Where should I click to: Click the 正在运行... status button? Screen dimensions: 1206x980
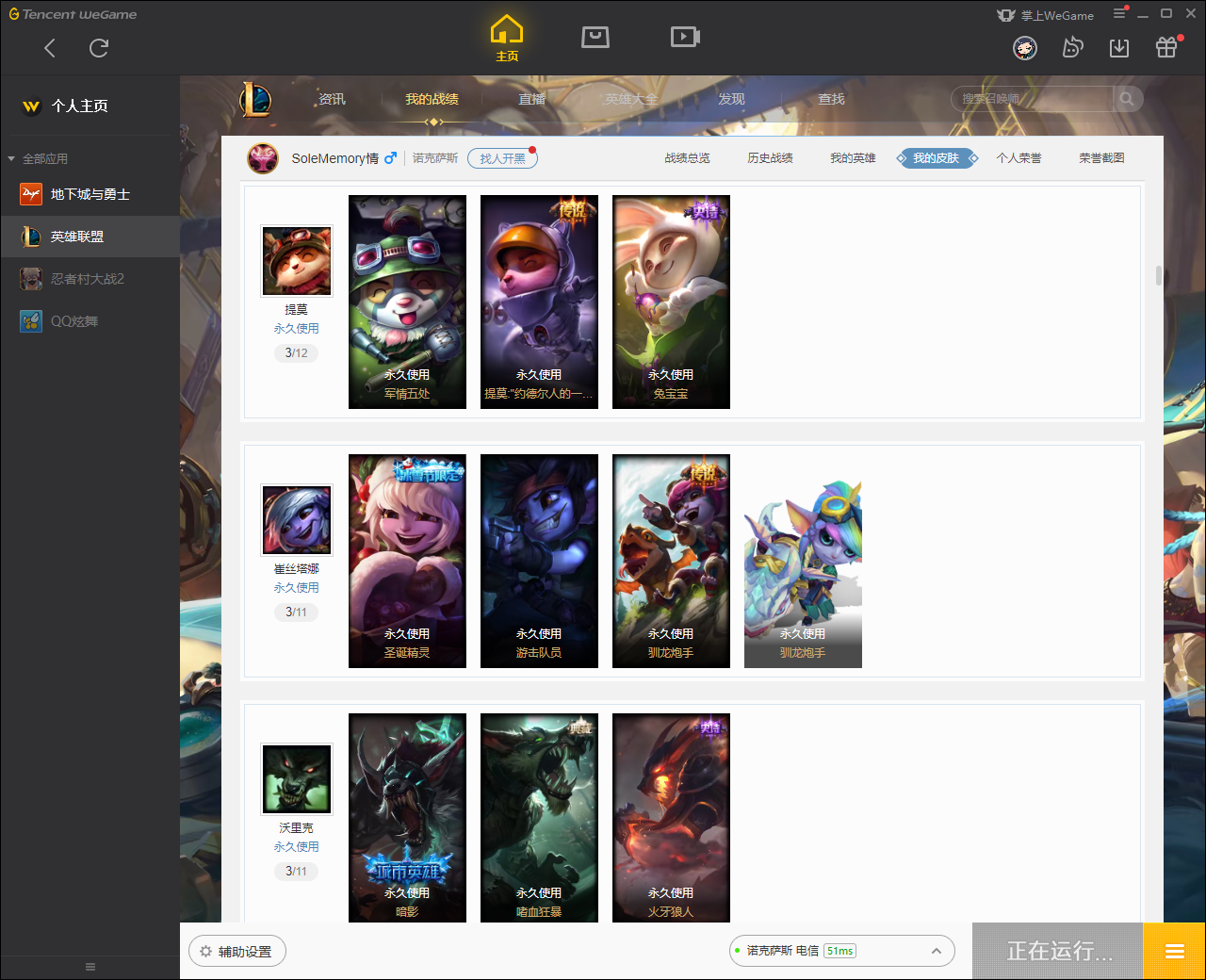click(1058, 951)
